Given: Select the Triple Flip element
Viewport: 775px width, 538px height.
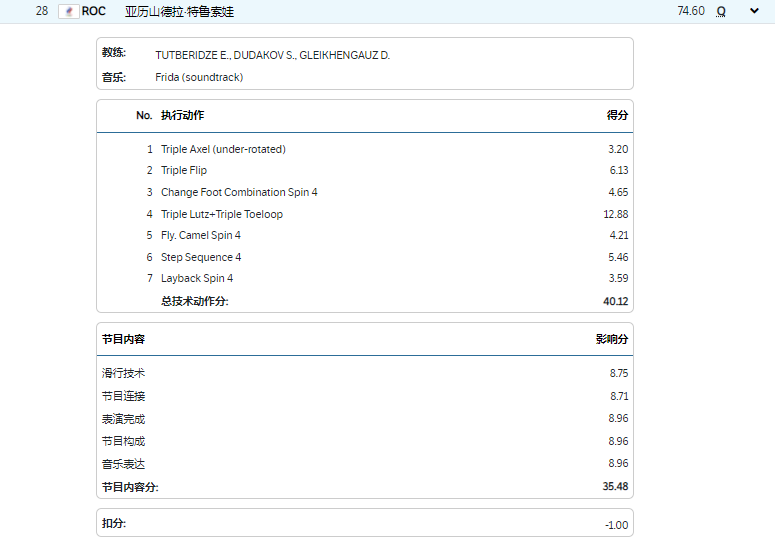Looking at the screenshot, I should point(184,171).
